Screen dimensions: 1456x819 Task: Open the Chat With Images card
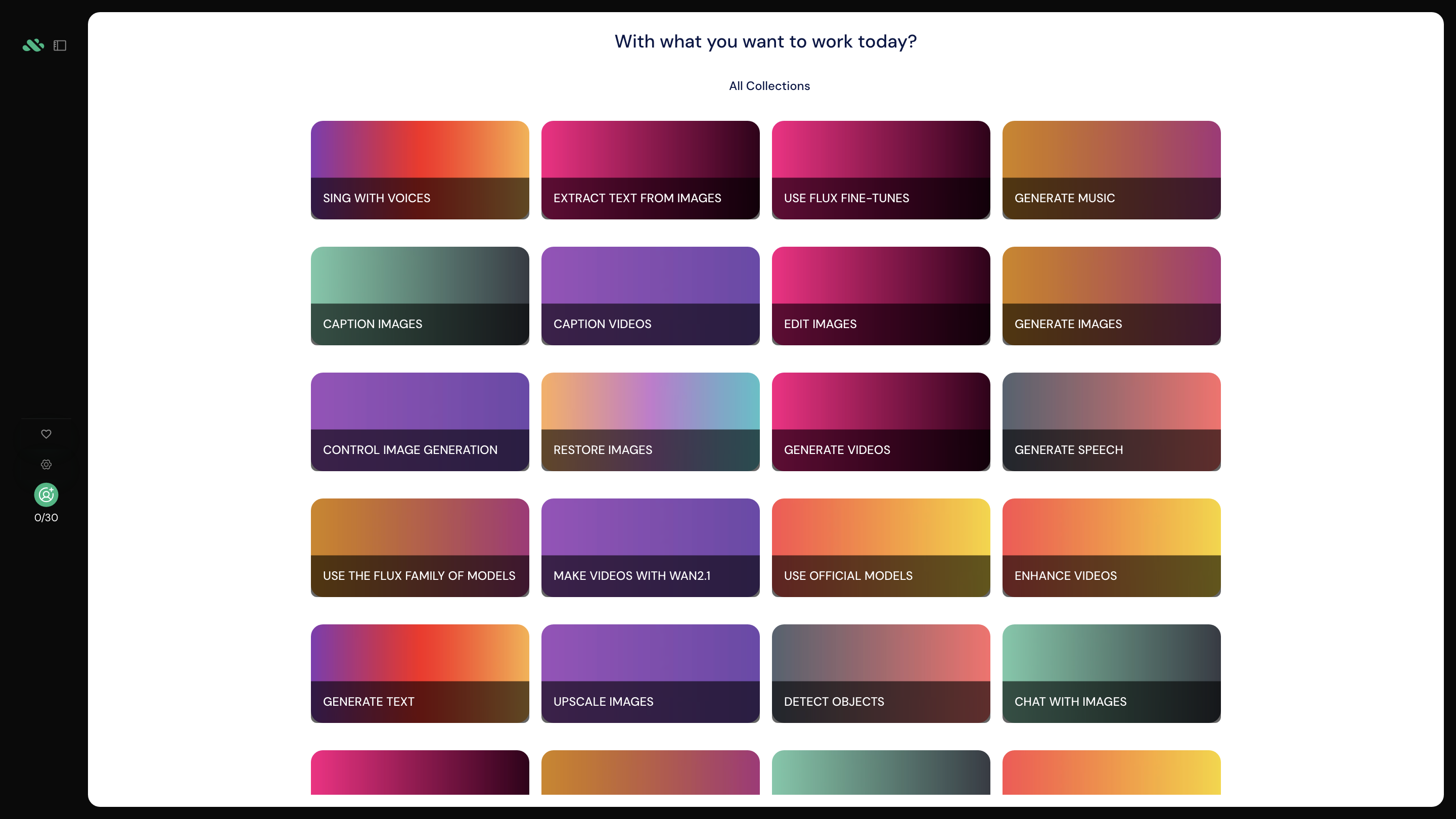(x=1111, y=673)
